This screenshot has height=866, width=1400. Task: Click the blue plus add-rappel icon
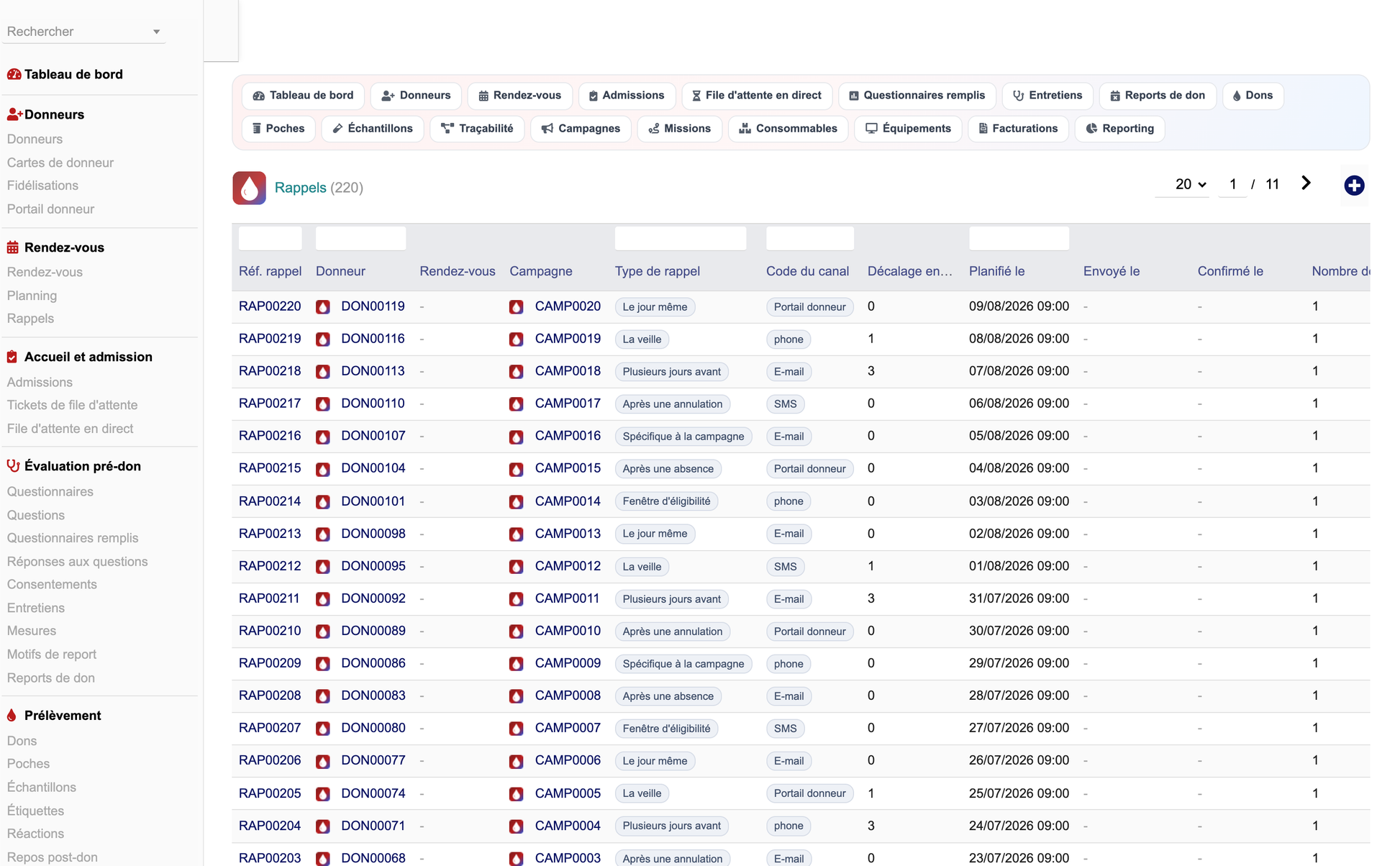(1354, 186)
